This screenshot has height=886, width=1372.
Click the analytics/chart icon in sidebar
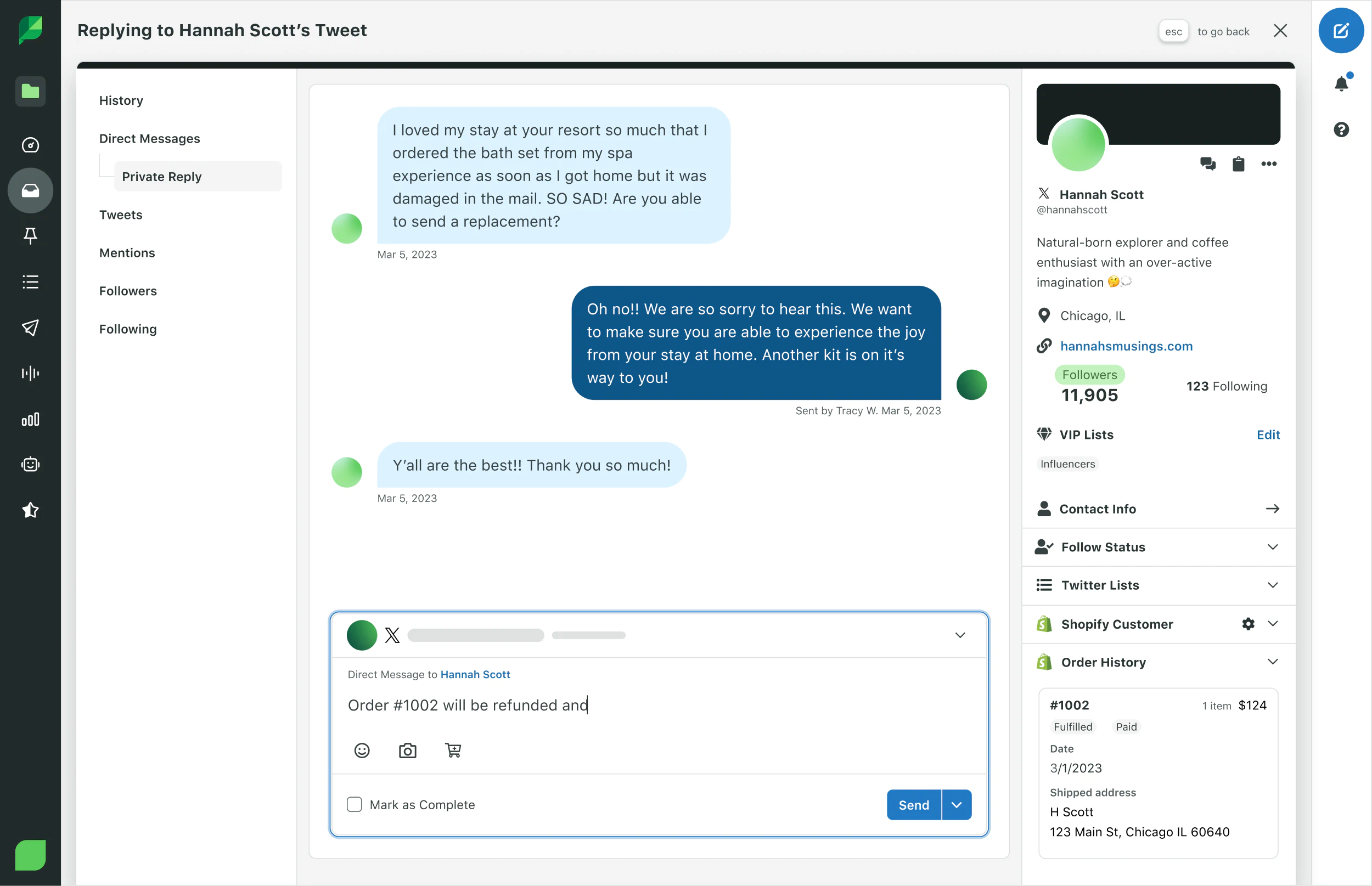tap(30, 418)
